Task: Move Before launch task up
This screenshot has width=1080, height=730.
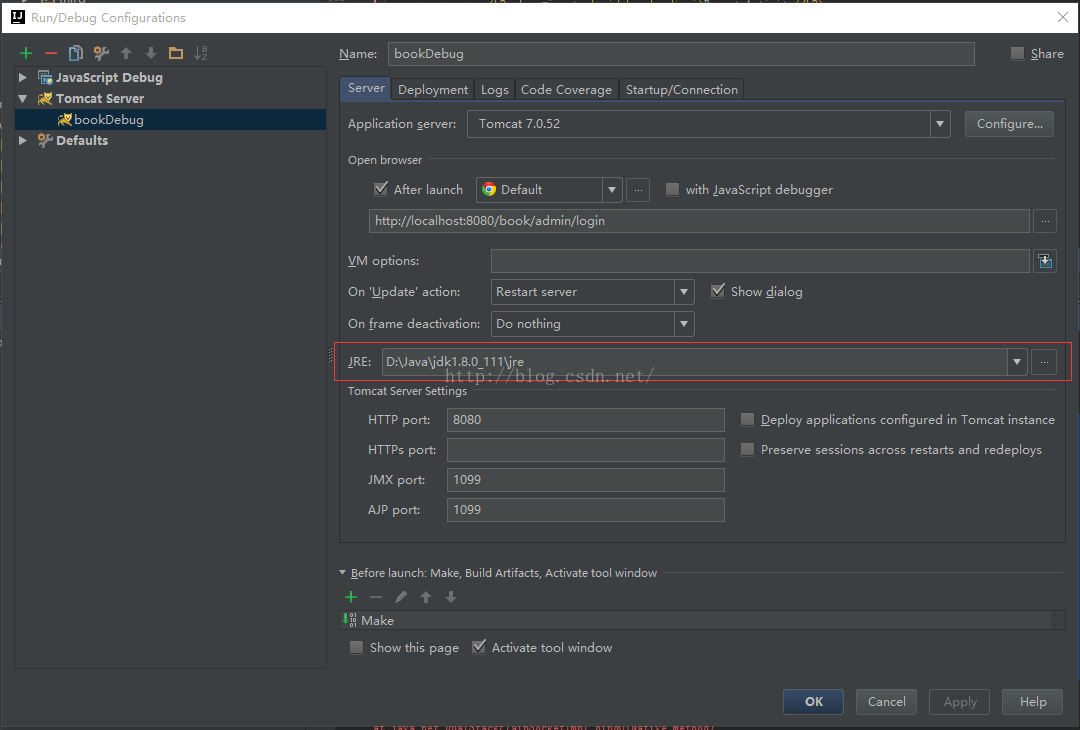Action: 426,597
